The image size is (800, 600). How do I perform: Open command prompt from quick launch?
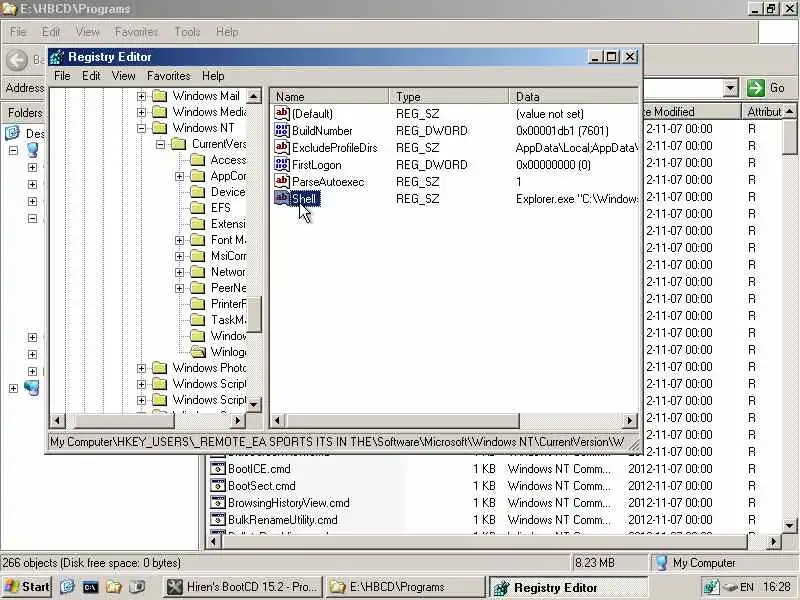90,587
